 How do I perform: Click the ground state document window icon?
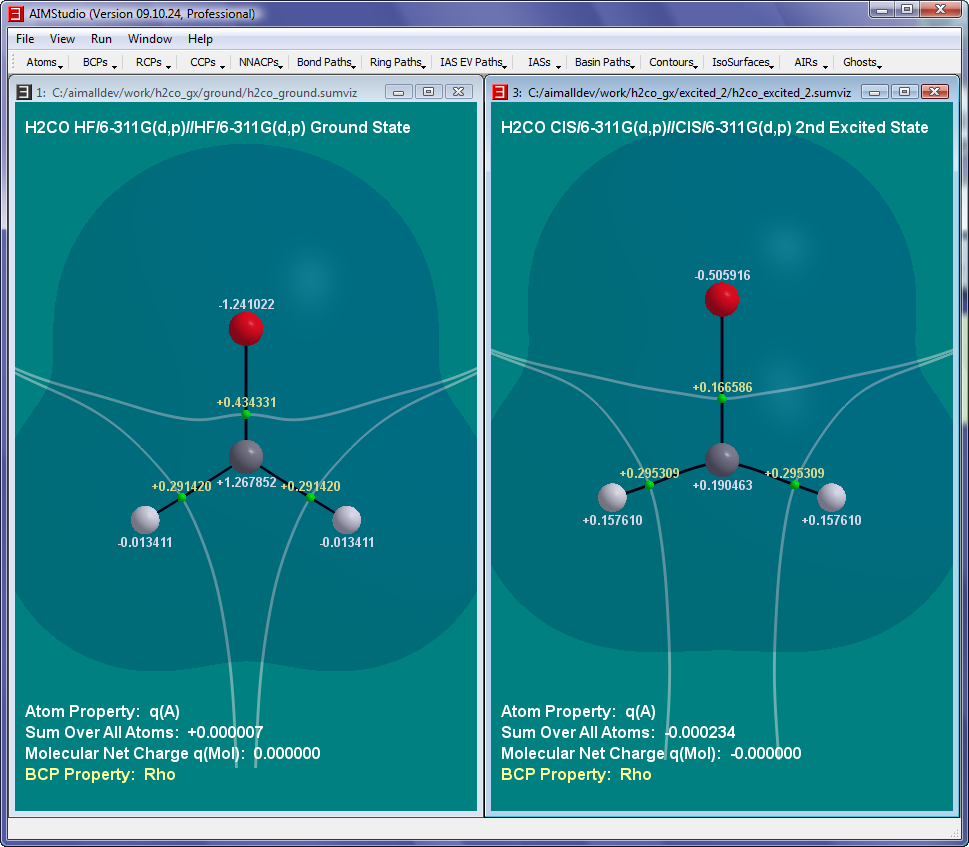(x=23, y=92)
